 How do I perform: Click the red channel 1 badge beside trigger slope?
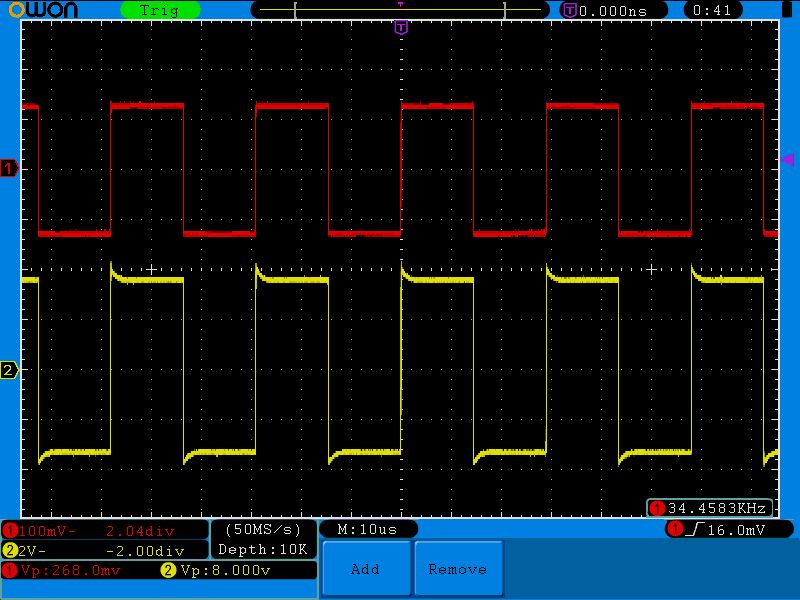(x=675, y=529)
